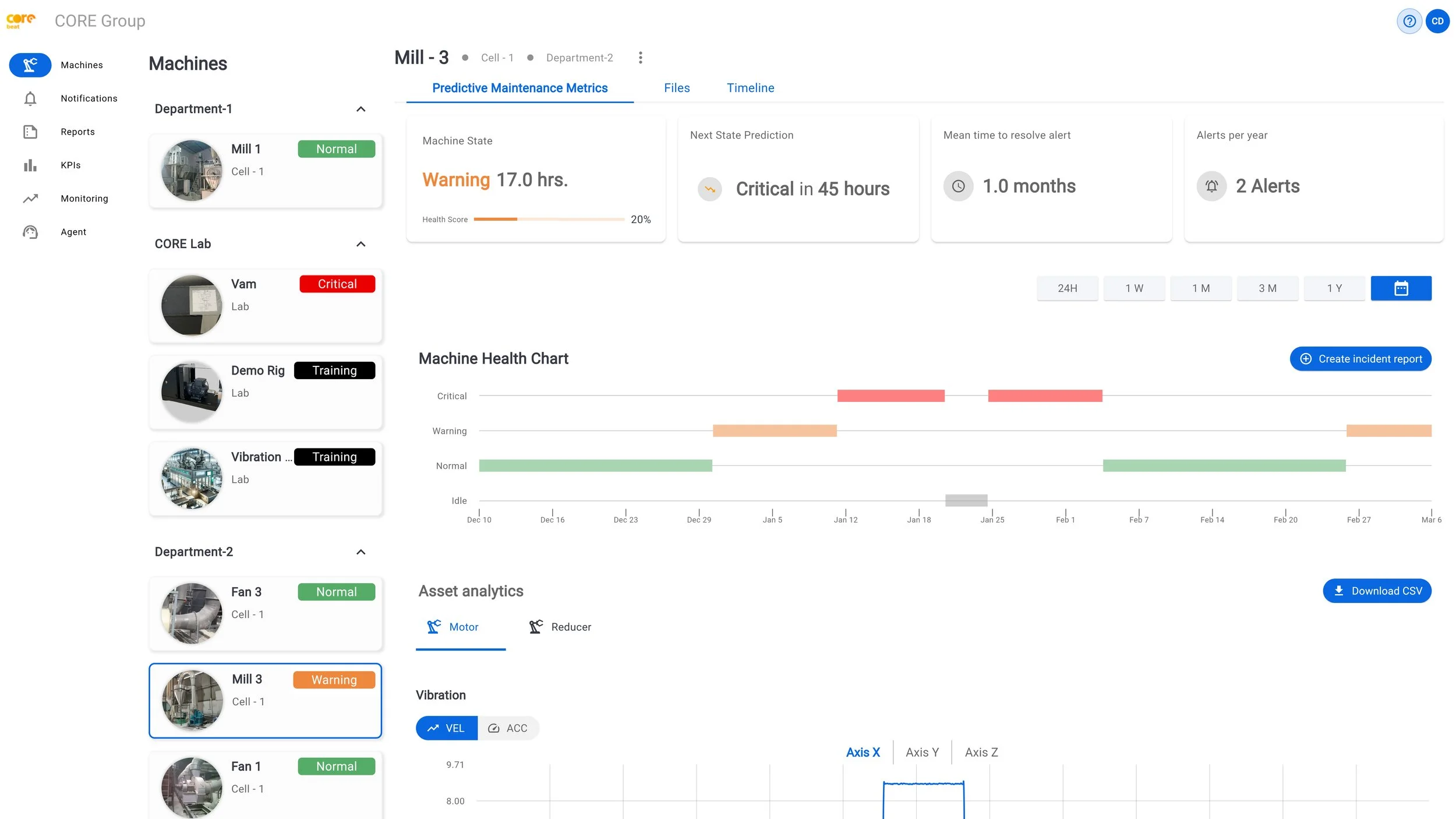Select the Axis Y vibration axis
1456x819 pixels.
click(922, 752)
